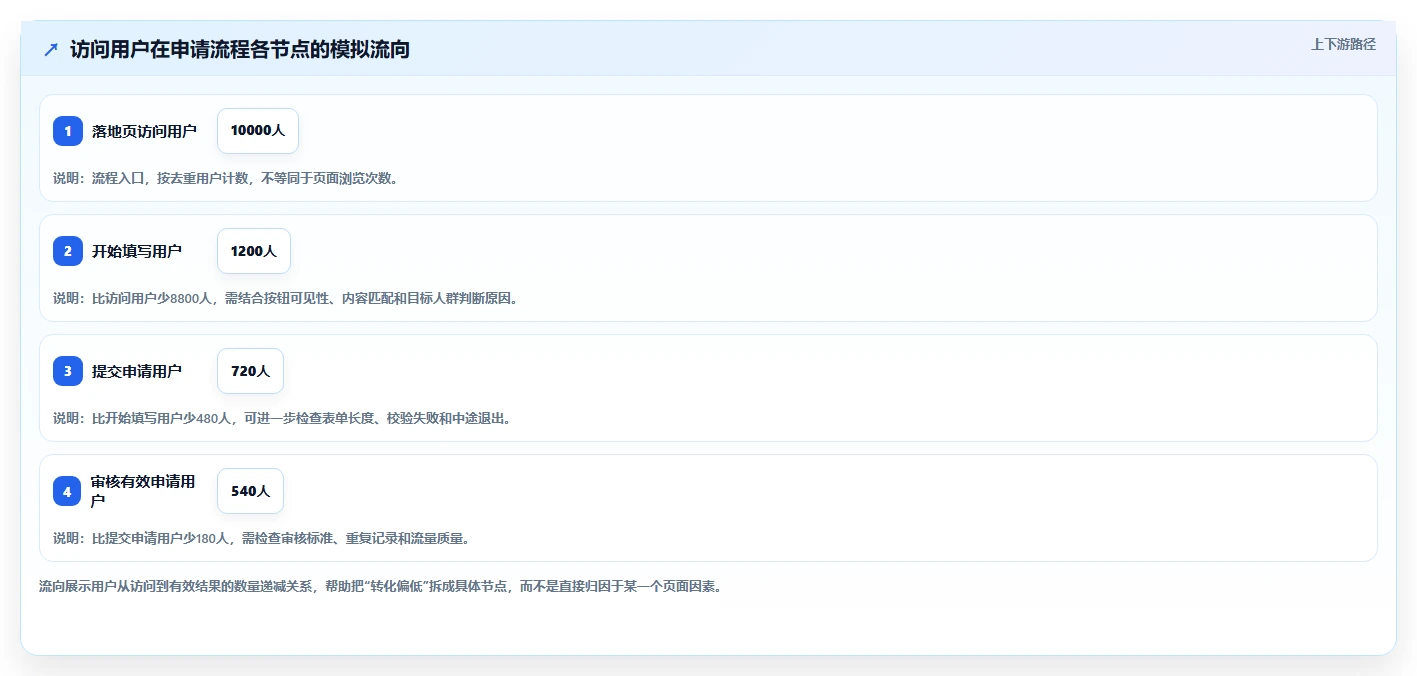Click the arrow icon beside the panel title
Screen dimensions: 1417x676
point(51,49)
